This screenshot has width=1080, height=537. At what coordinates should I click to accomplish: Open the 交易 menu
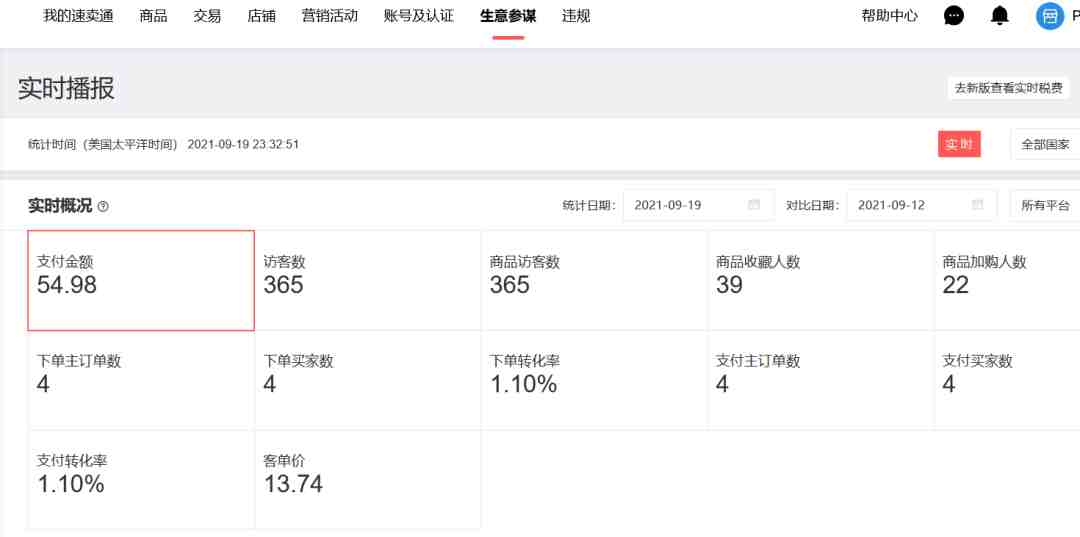[207, 16]
